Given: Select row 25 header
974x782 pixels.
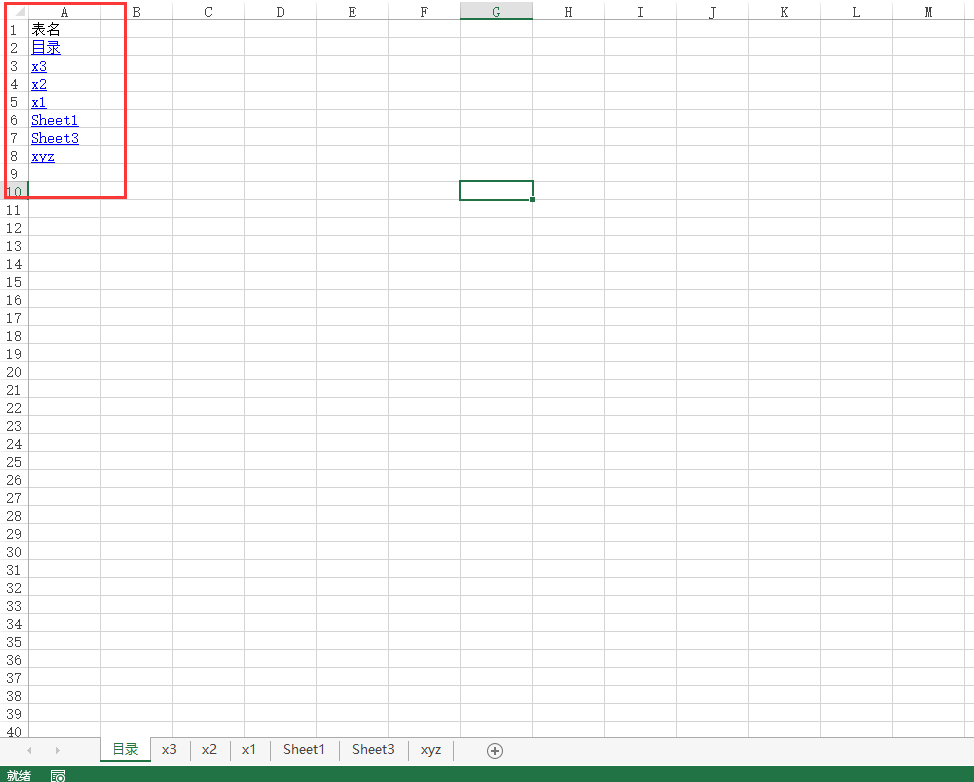Looking at the screenshot, I should (14, 462).
